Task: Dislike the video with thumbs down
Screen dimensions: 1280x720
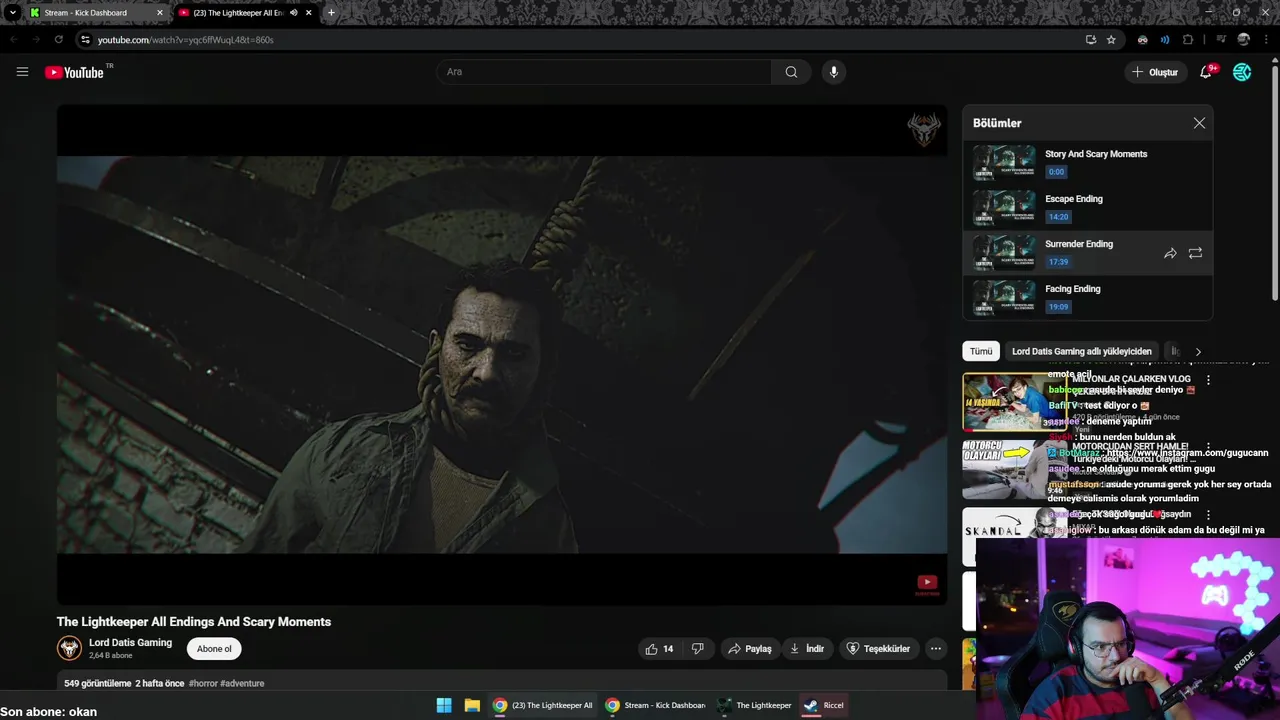Action: pos(698,649)
